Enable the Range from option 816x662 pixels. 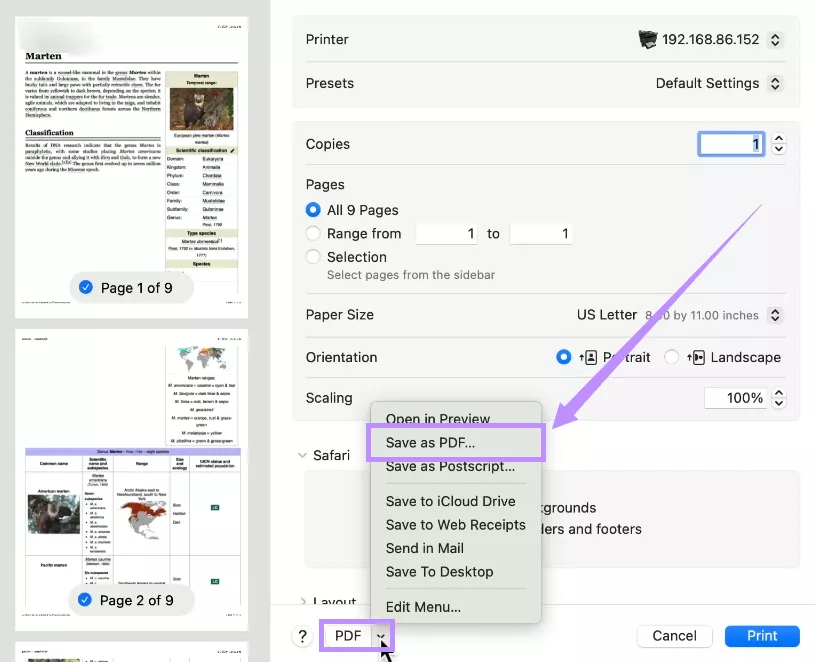coord(312,233)
